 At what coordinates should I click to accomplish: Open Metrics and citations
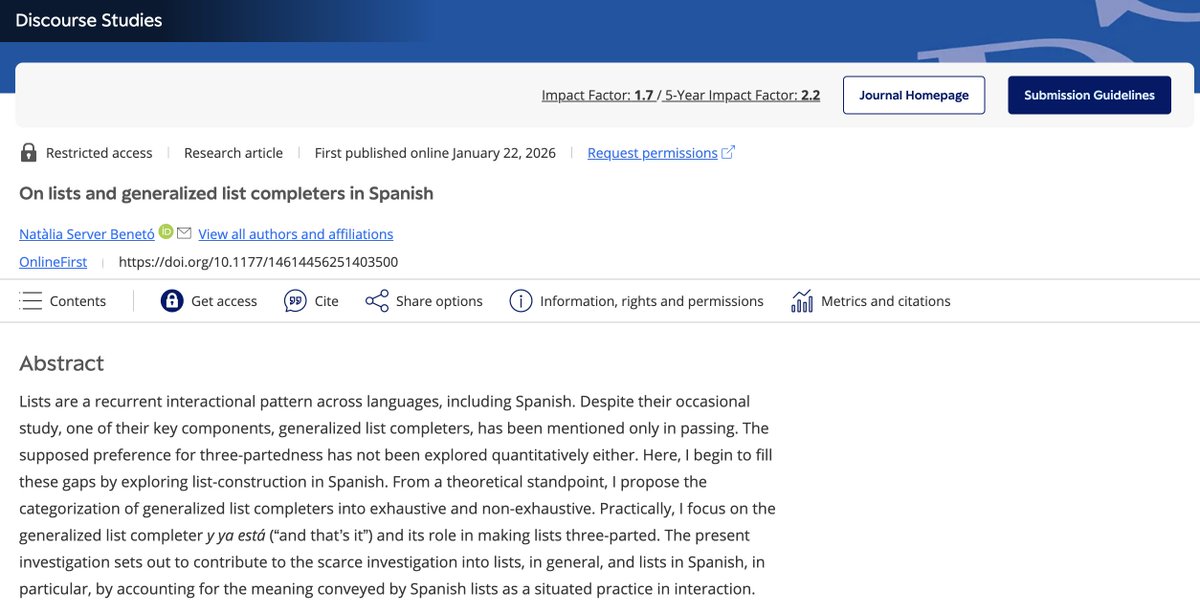point(886,301)
